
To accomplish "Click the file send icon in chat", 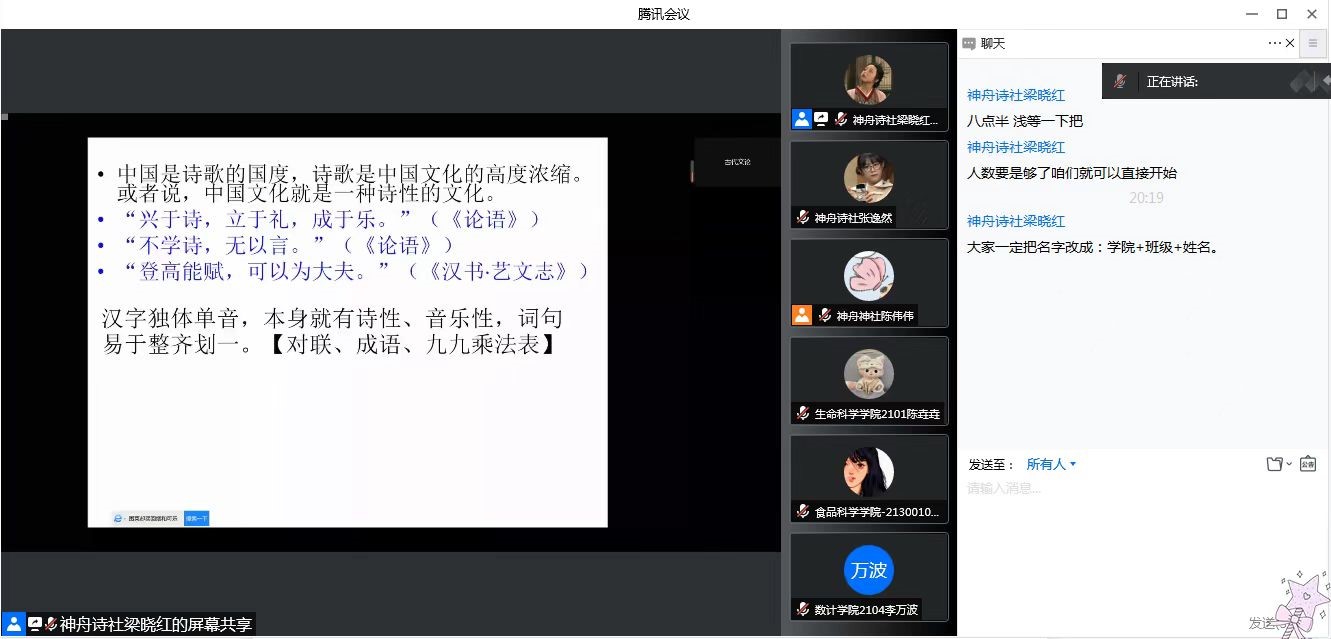I will coord(1274,464).
